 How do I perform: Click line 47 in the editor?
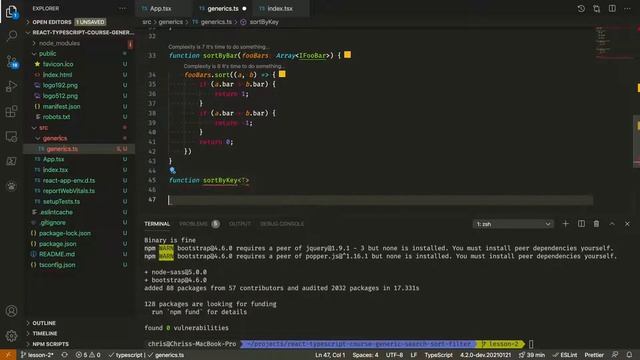click(x=380, y=200)
